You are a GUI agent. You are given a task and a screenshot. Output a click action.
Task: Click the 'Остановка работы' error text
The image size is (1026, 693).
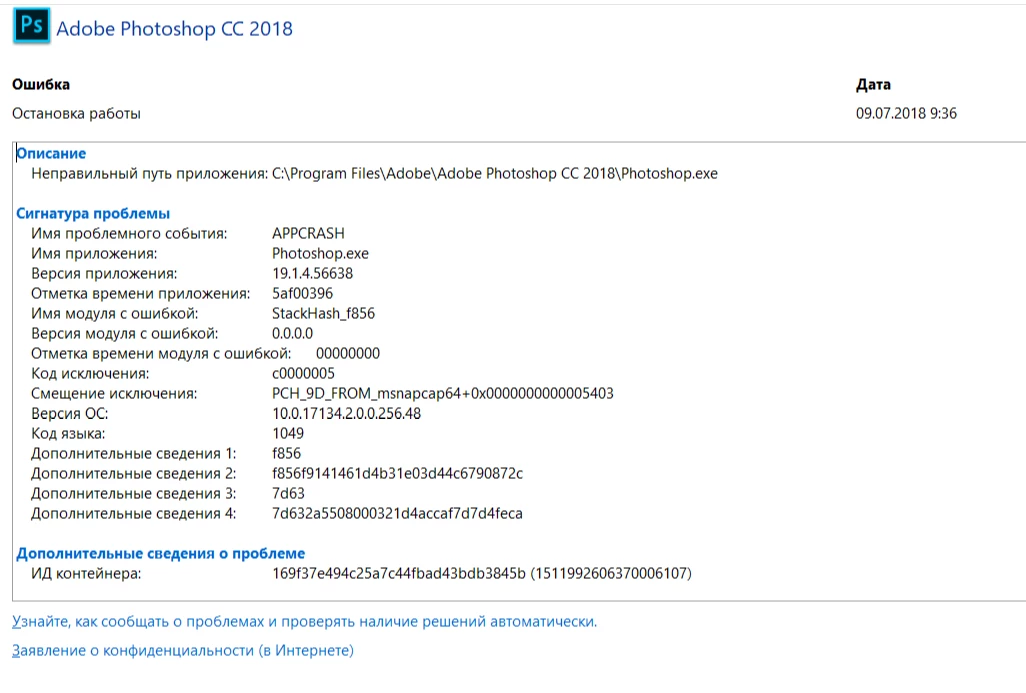[76, 113]
